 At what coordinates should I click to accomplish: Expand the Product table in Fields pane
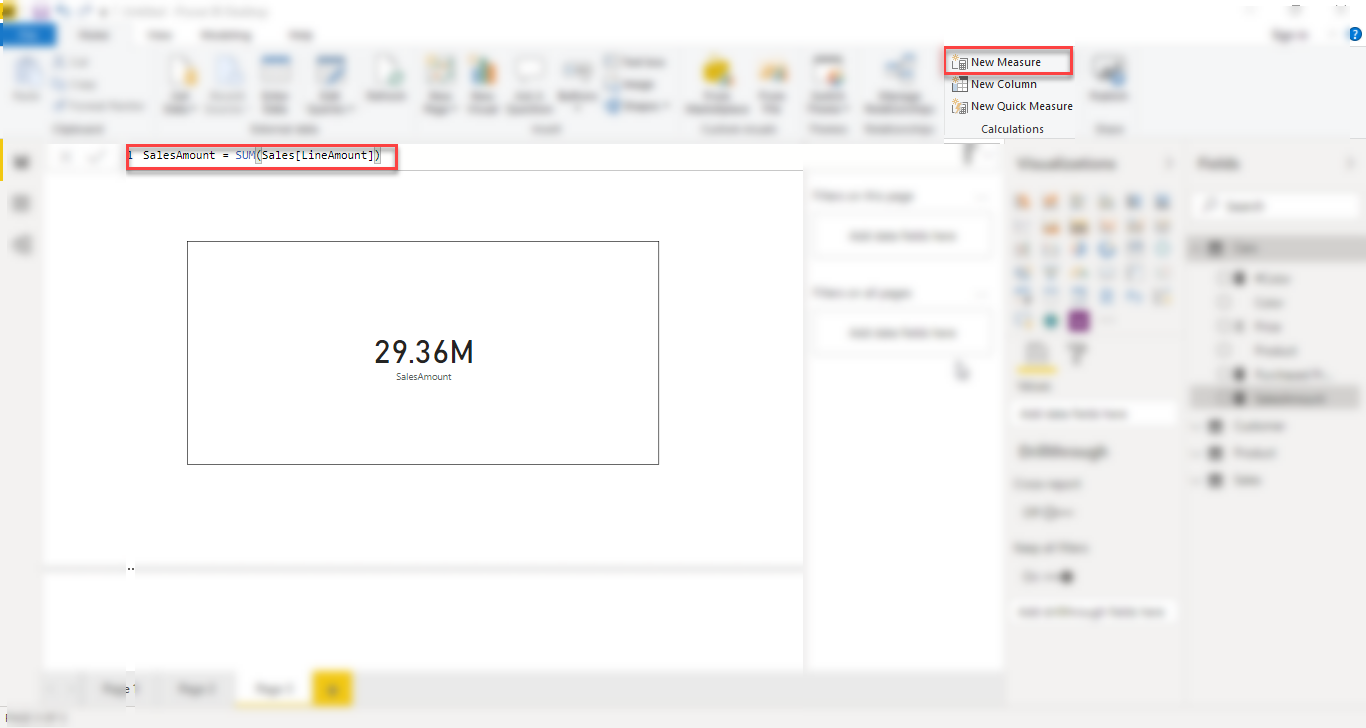(x=1198, y=453)
